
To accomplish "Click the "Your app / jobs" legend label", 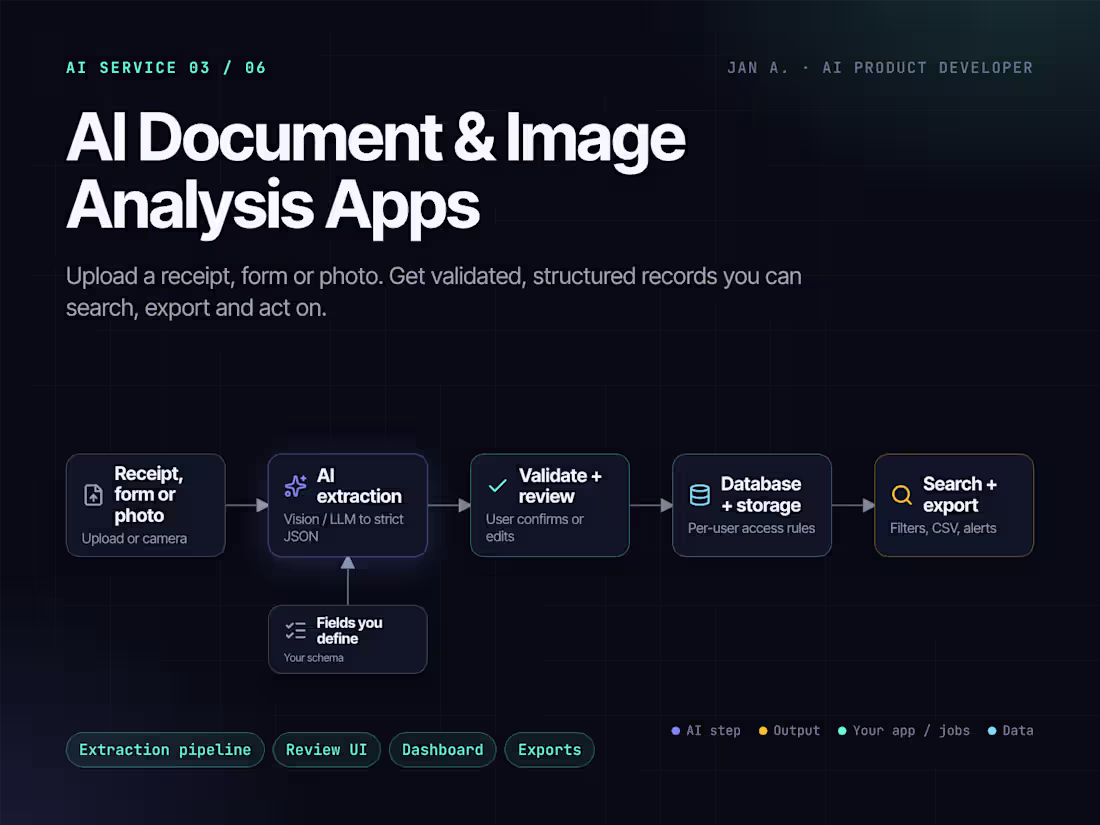I will [911, 731].
